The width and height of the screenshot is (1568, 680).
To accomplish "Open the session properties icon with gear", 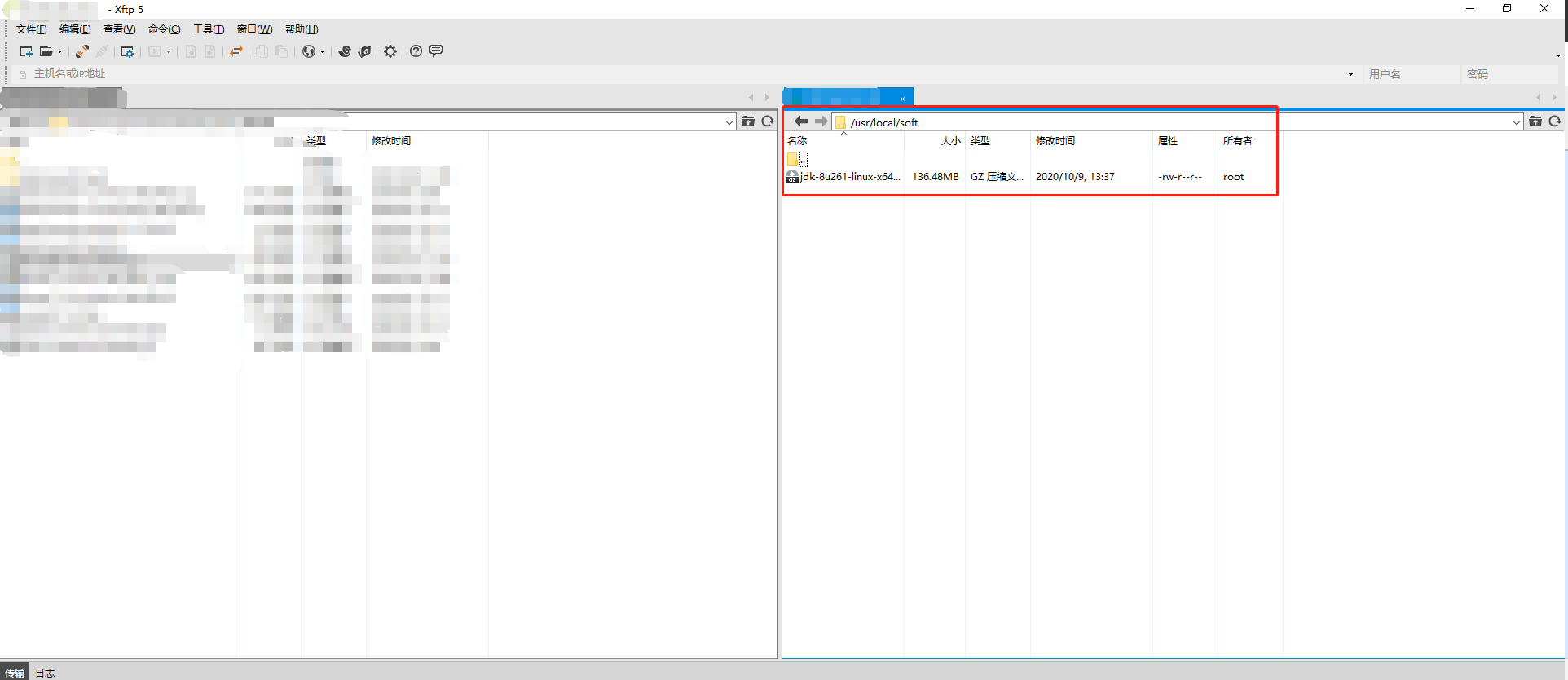I will (x=127, y=51).
